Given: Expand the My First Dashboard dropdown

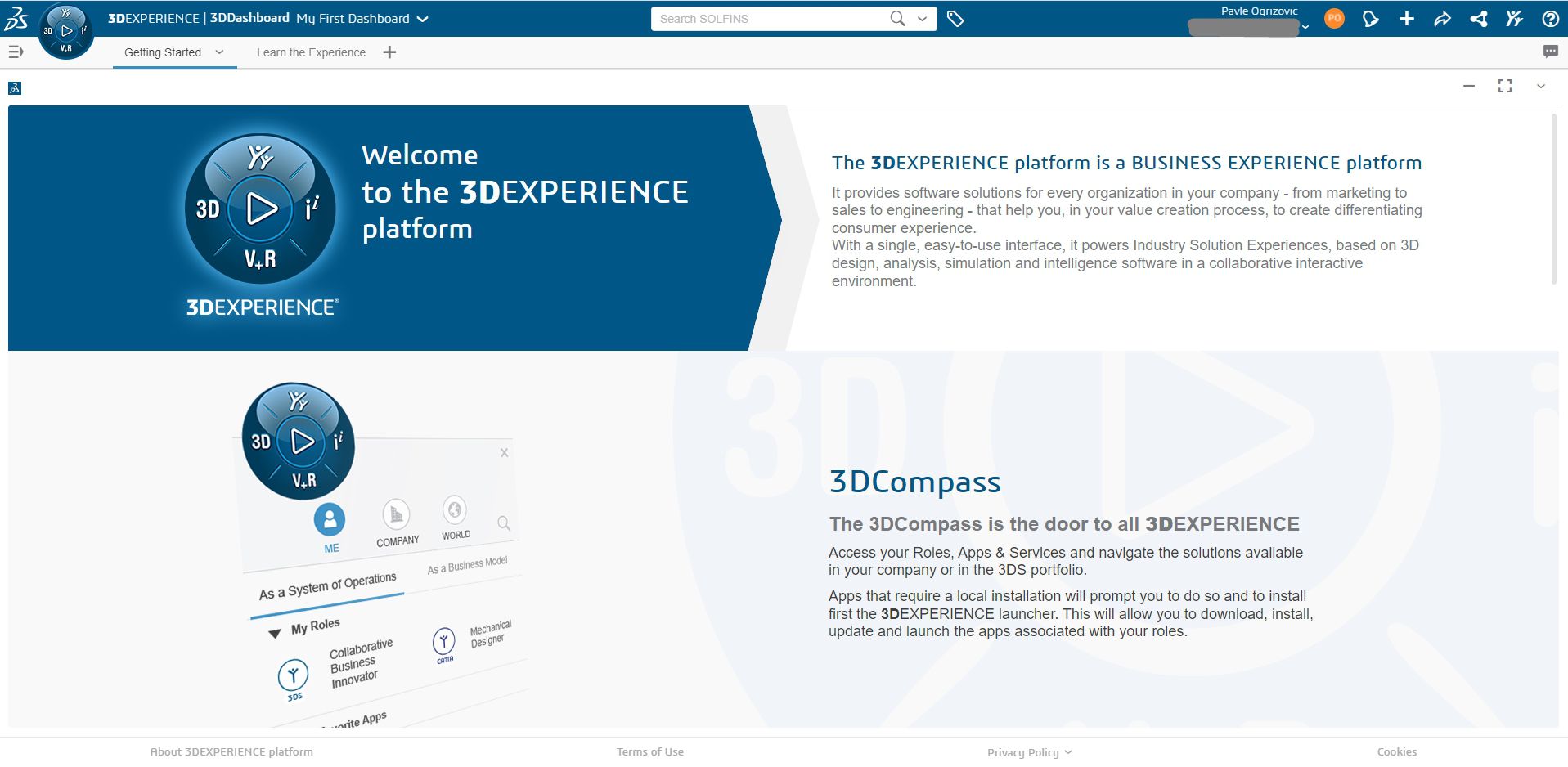Looking at the screenshot, I should [422, 18].
